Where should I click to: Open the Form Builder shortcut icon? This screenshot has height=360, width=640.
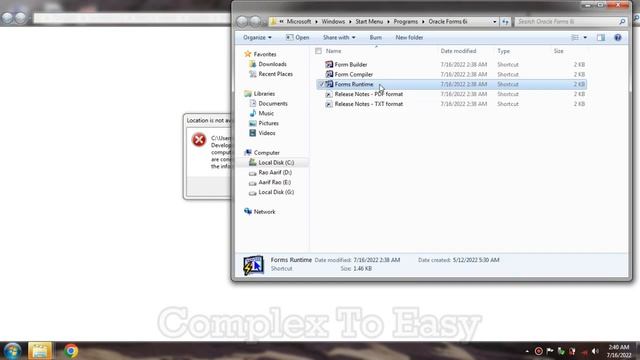click(x=329, y=64)
